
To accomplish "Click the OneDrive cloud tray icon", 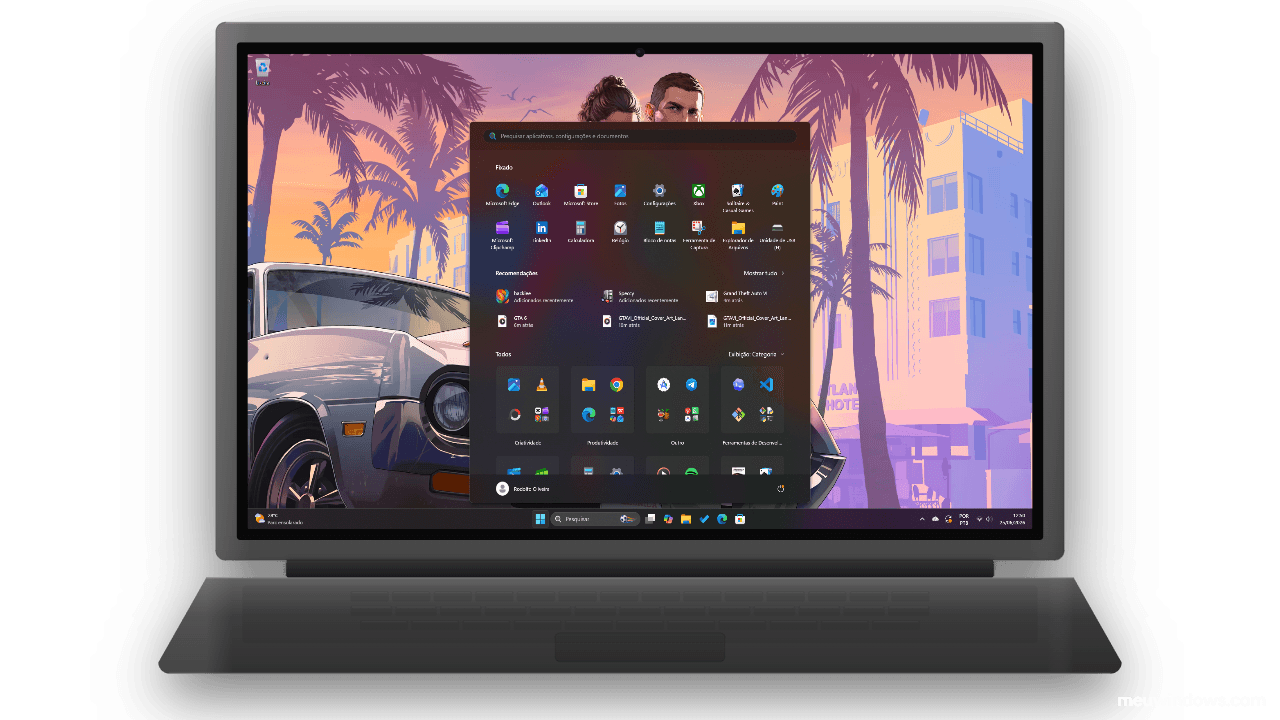I will click(x=935, y=518).
